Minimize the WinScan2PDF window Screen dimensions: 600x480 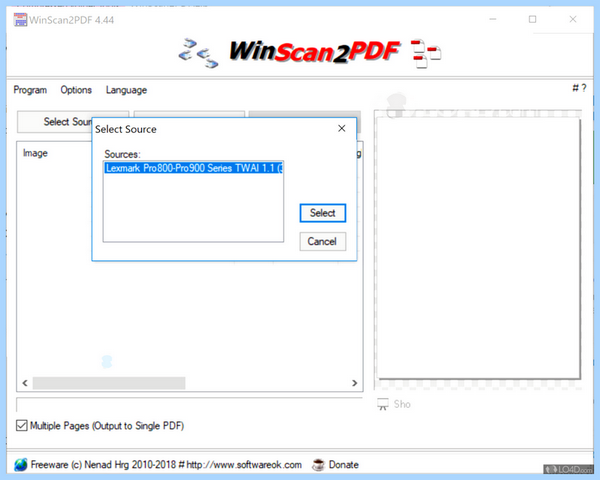pyautogui.click(x=493, y=19)
